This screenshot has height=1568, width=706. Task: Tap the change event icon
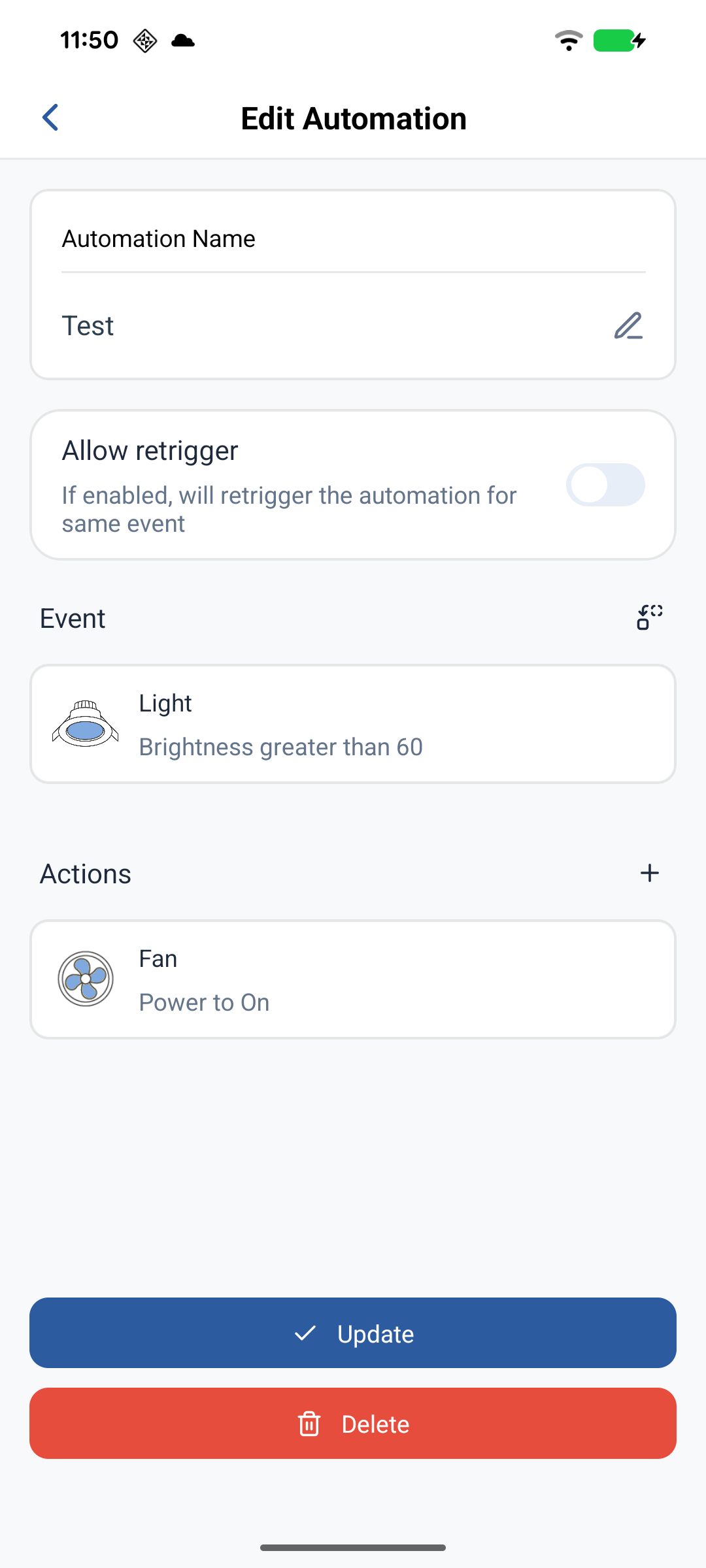pyautogui.click(x=650, y=617)
